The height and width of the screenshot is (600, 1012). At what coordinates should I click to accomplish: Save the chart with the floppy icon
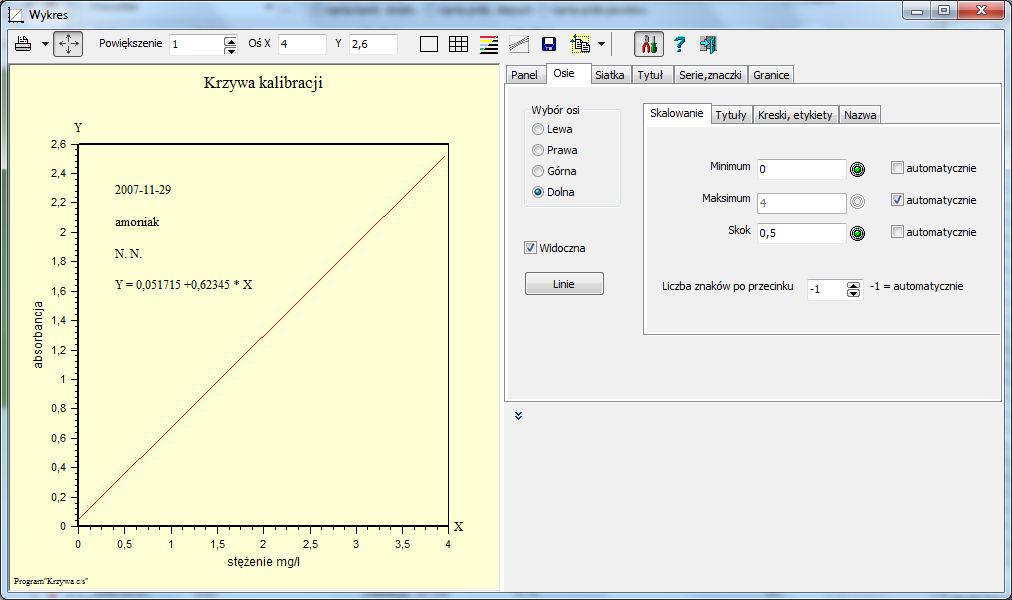549,45
